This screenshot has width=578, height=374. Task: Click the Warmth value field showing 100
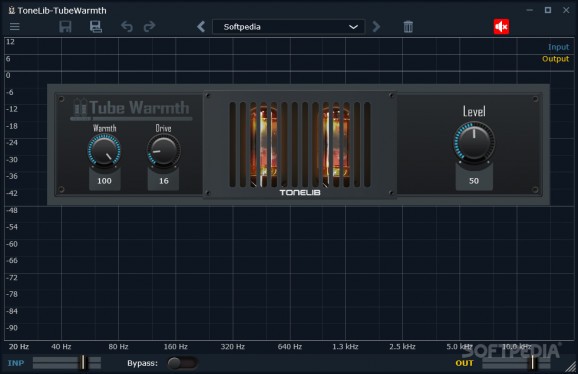(x=104, y=181)
